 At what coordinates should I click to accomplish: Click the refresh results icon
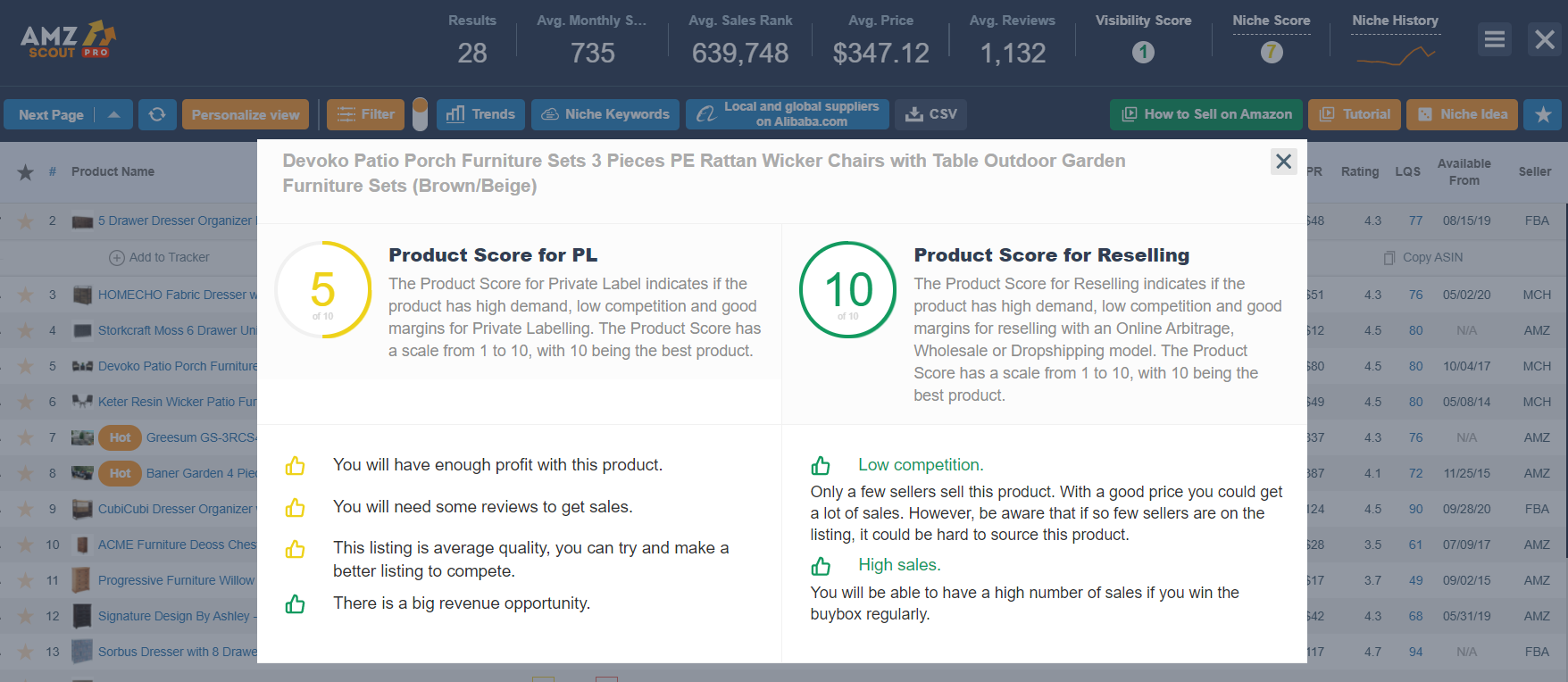coord(157,114)
